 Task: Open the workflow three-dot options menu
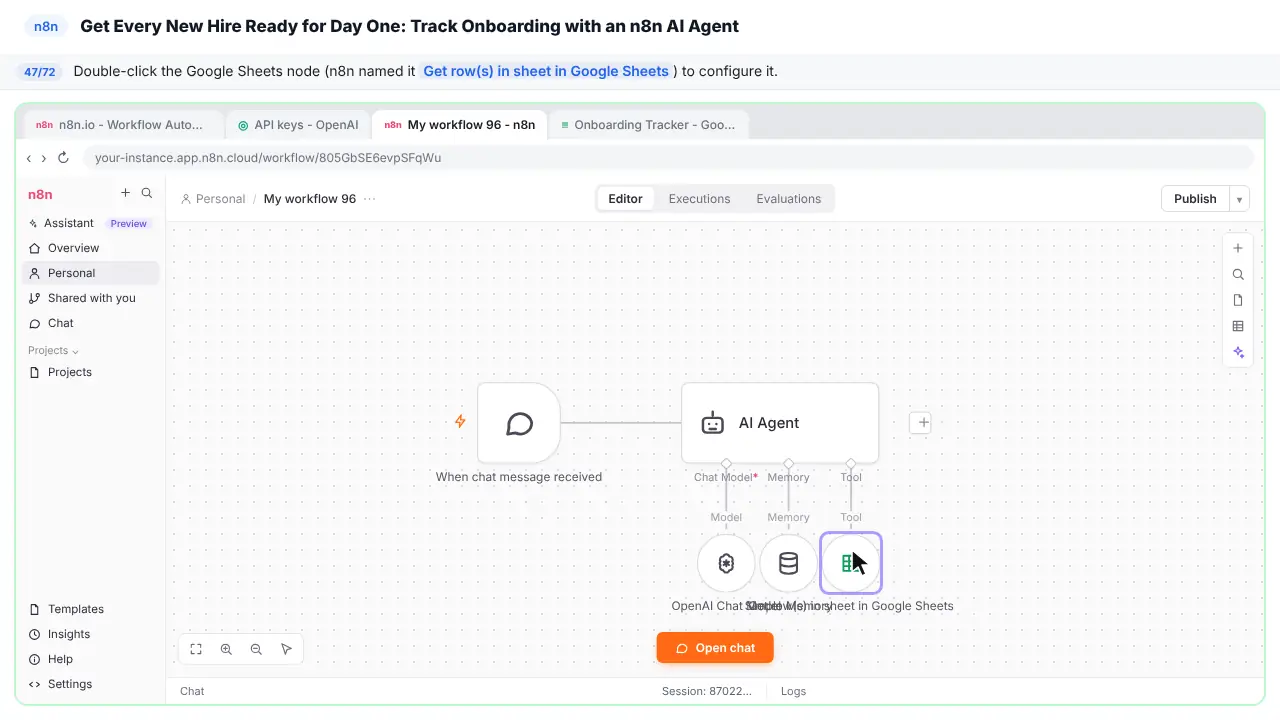[x=370, y=199]
